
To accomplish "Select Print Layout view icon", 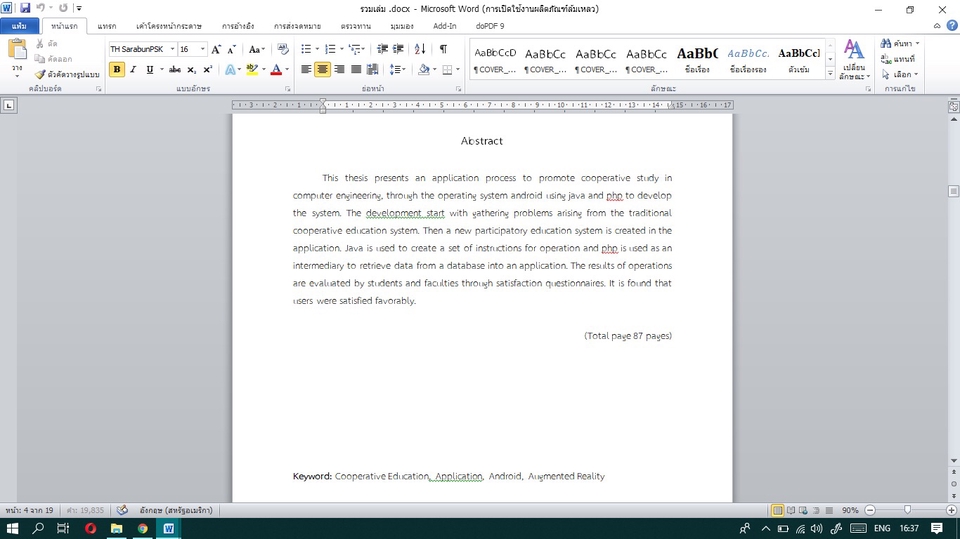I will click(777, 510).
